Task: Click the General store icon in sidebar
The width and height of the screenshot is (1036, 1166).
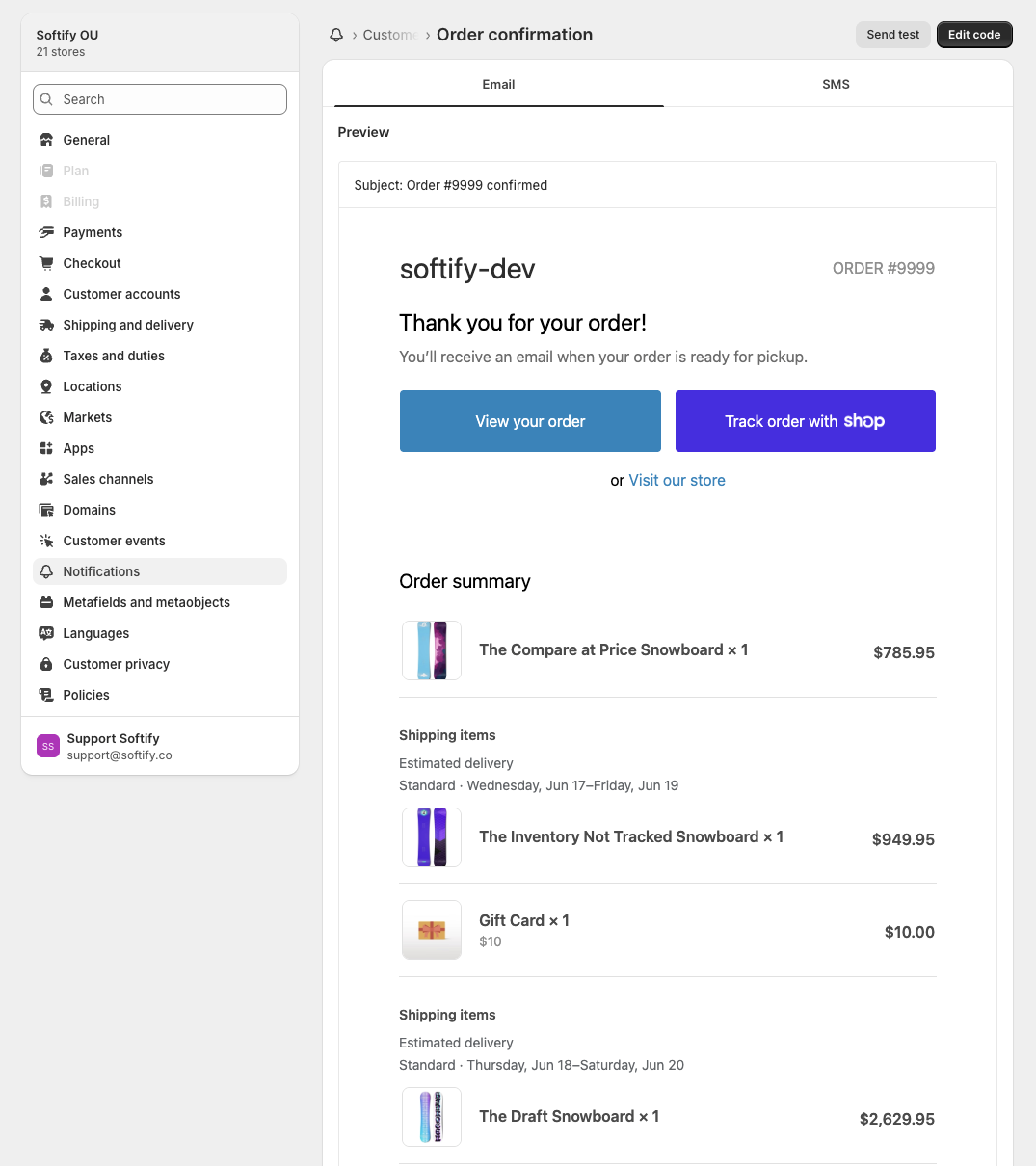Action: [46, 140]
